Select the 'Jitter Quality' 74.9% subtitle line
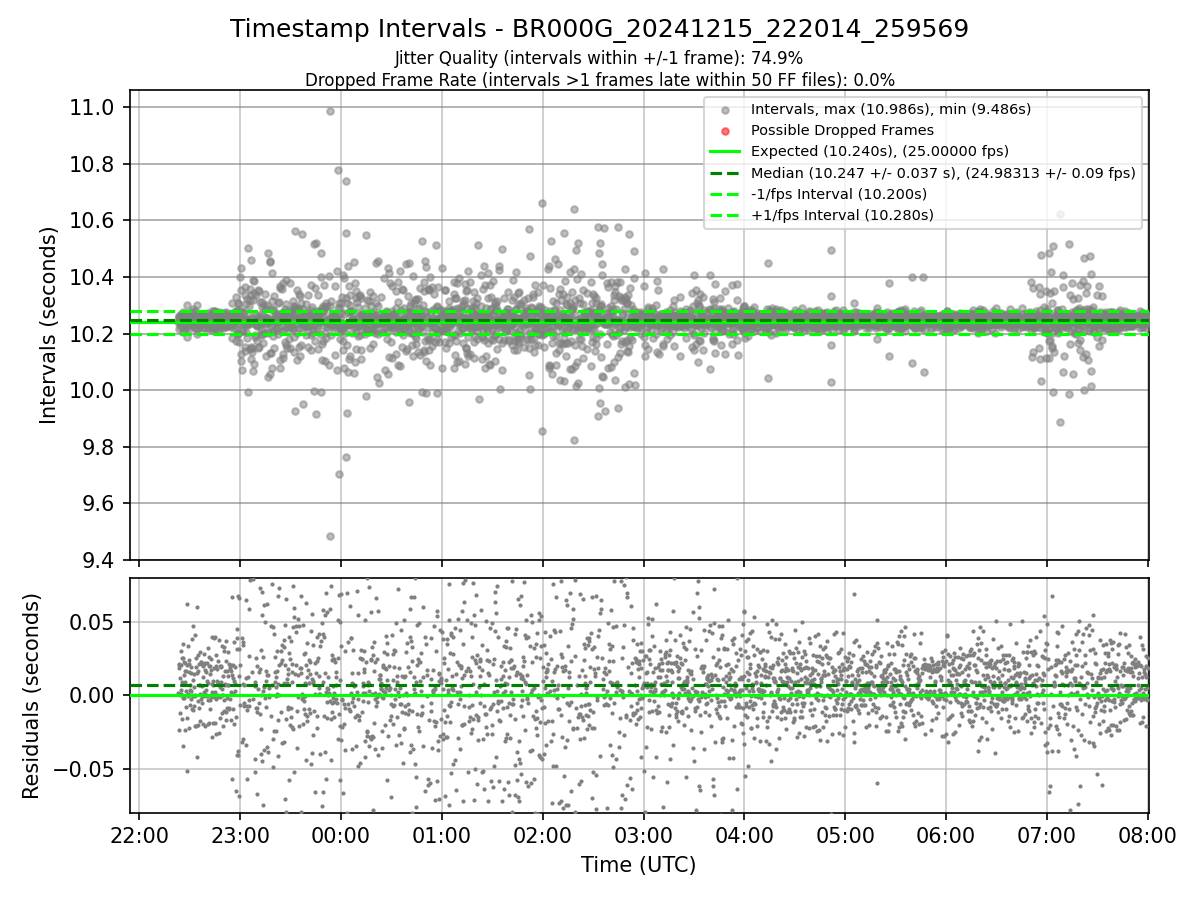The height and width of the screenshot is (900, 1200). (x=599, y=58)
